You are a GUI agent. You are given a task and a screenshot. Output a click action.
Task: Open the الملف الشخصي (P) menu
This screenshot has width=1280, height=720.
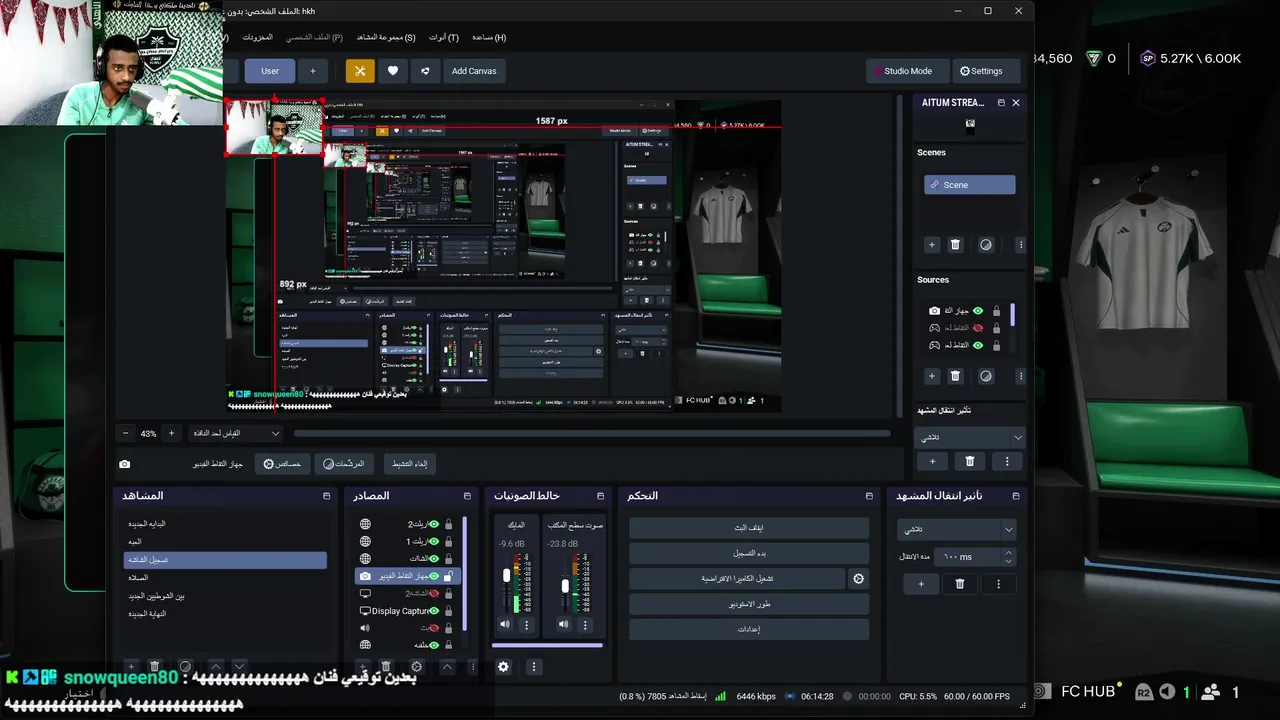tap(314, 37)
